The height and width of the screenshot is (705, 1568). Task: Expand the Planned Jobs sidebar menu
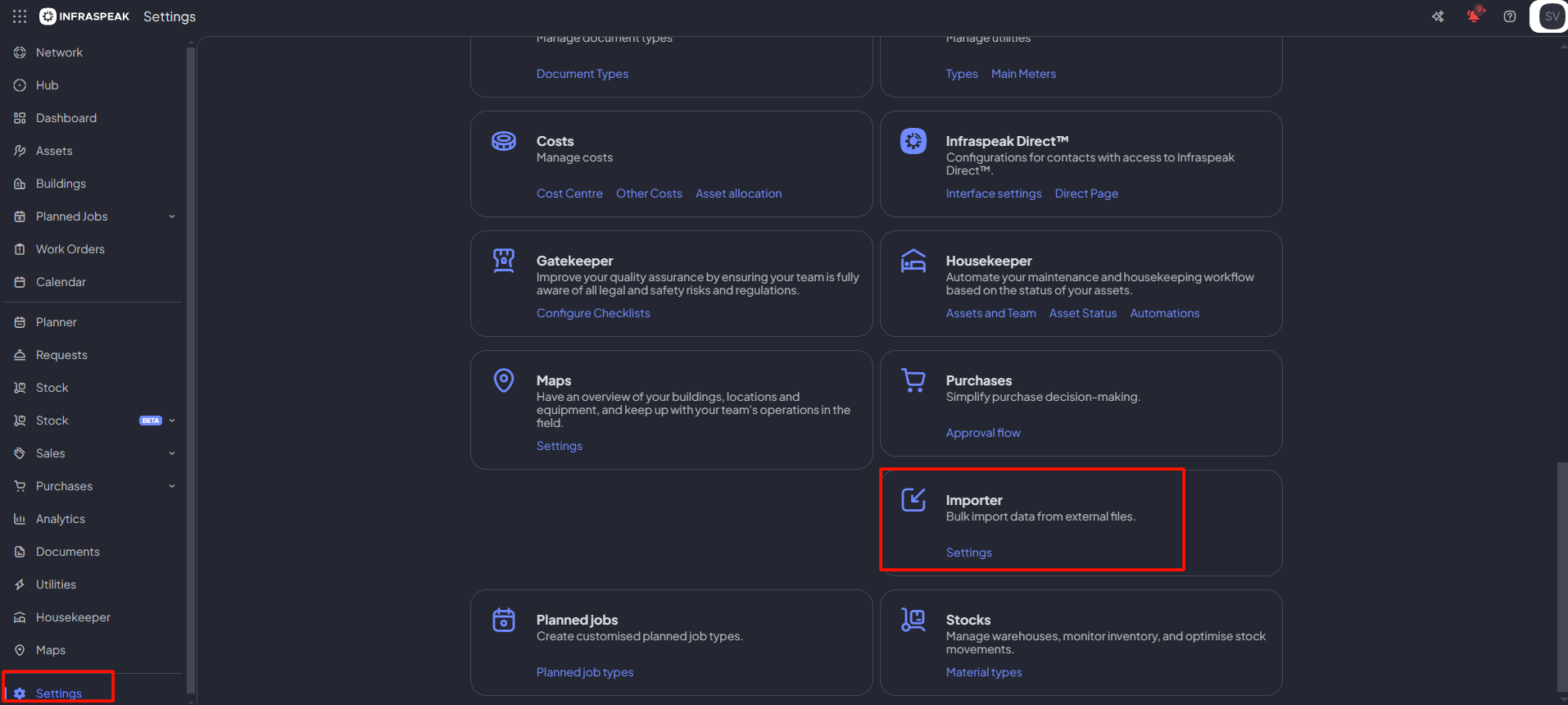point(172,216)
